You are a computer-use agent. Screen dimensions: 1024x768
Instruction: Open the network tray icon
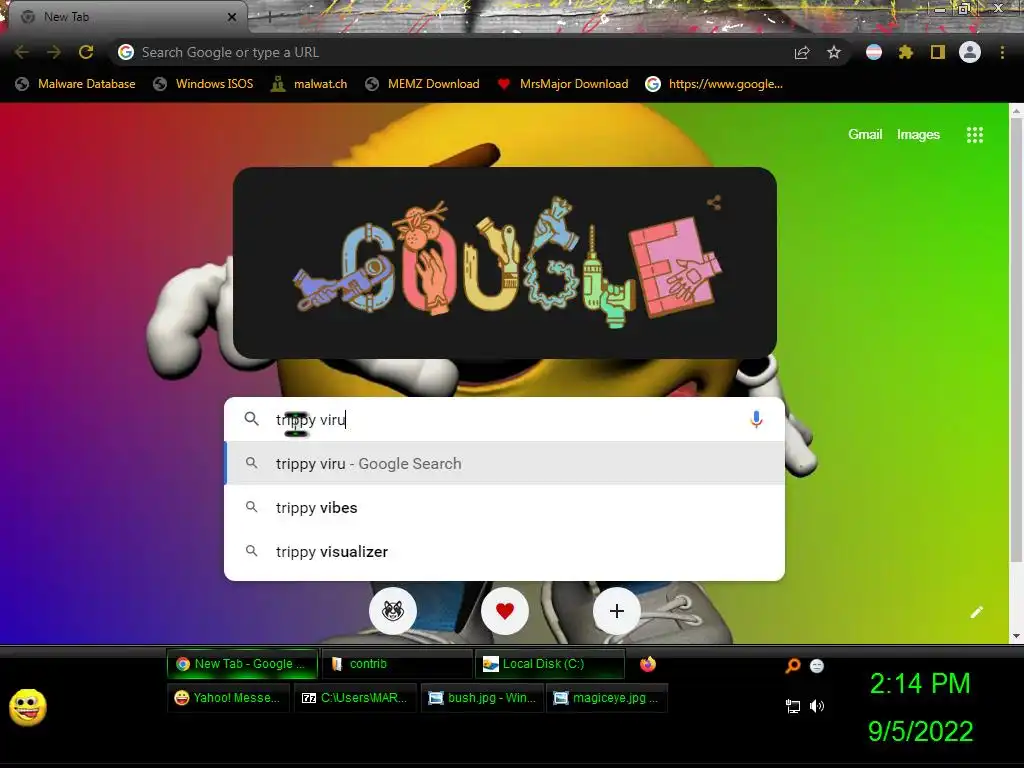(793, 706)
